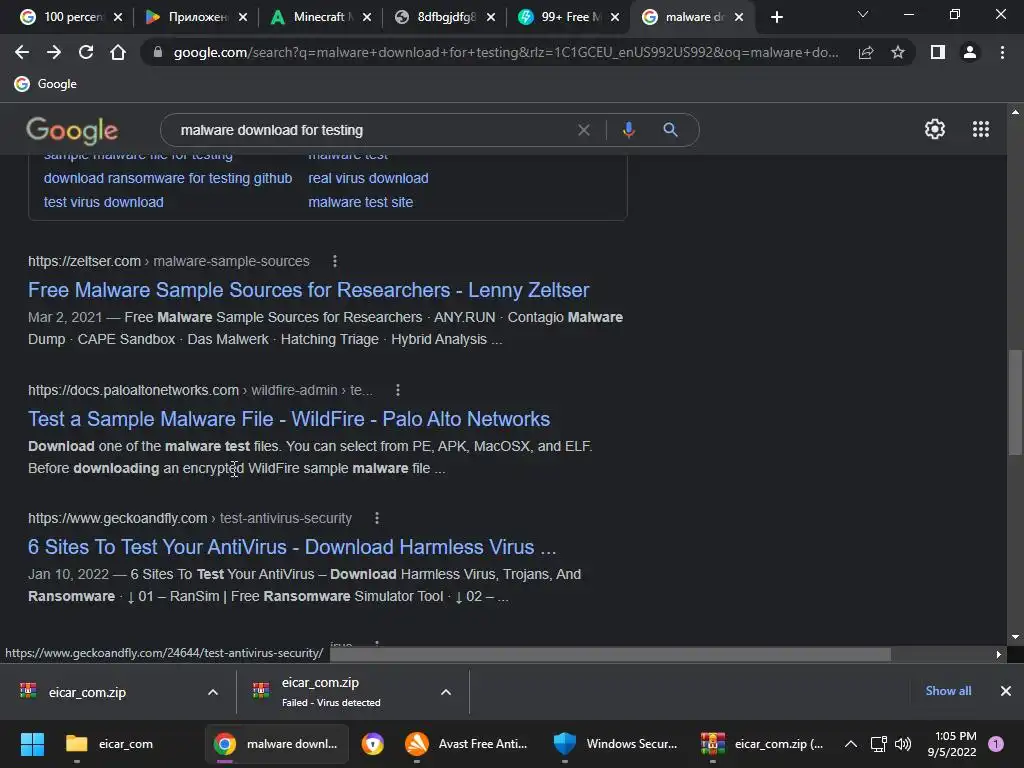Clear the search box text
1024x768 pixels.
pyautogui.click(x=584, y=130)
